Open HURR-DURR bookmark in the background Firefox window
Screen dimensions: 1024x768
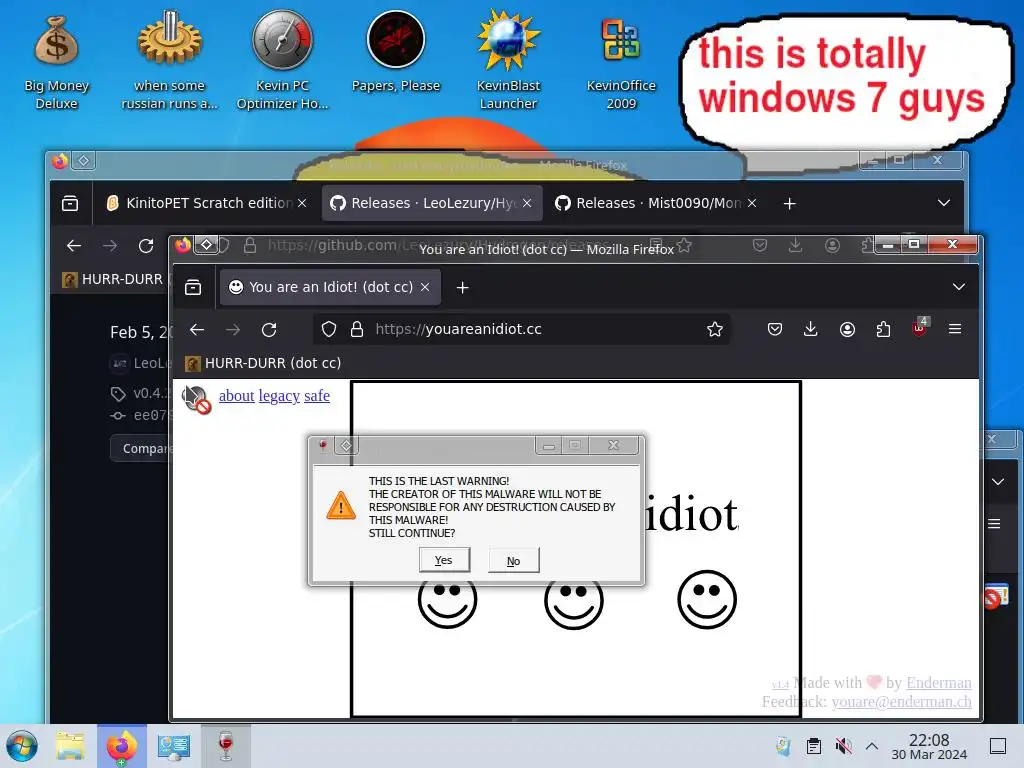[x=113, y=280]
